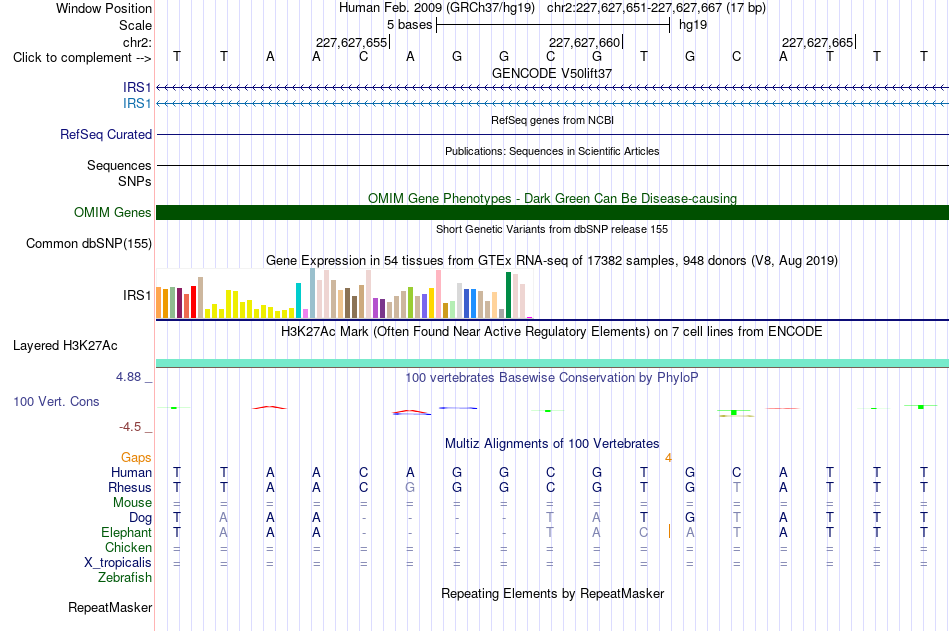Click the light blue IRS1 GENCODE label
This screenshot has width=950, height=631.
tap(137, 104)
